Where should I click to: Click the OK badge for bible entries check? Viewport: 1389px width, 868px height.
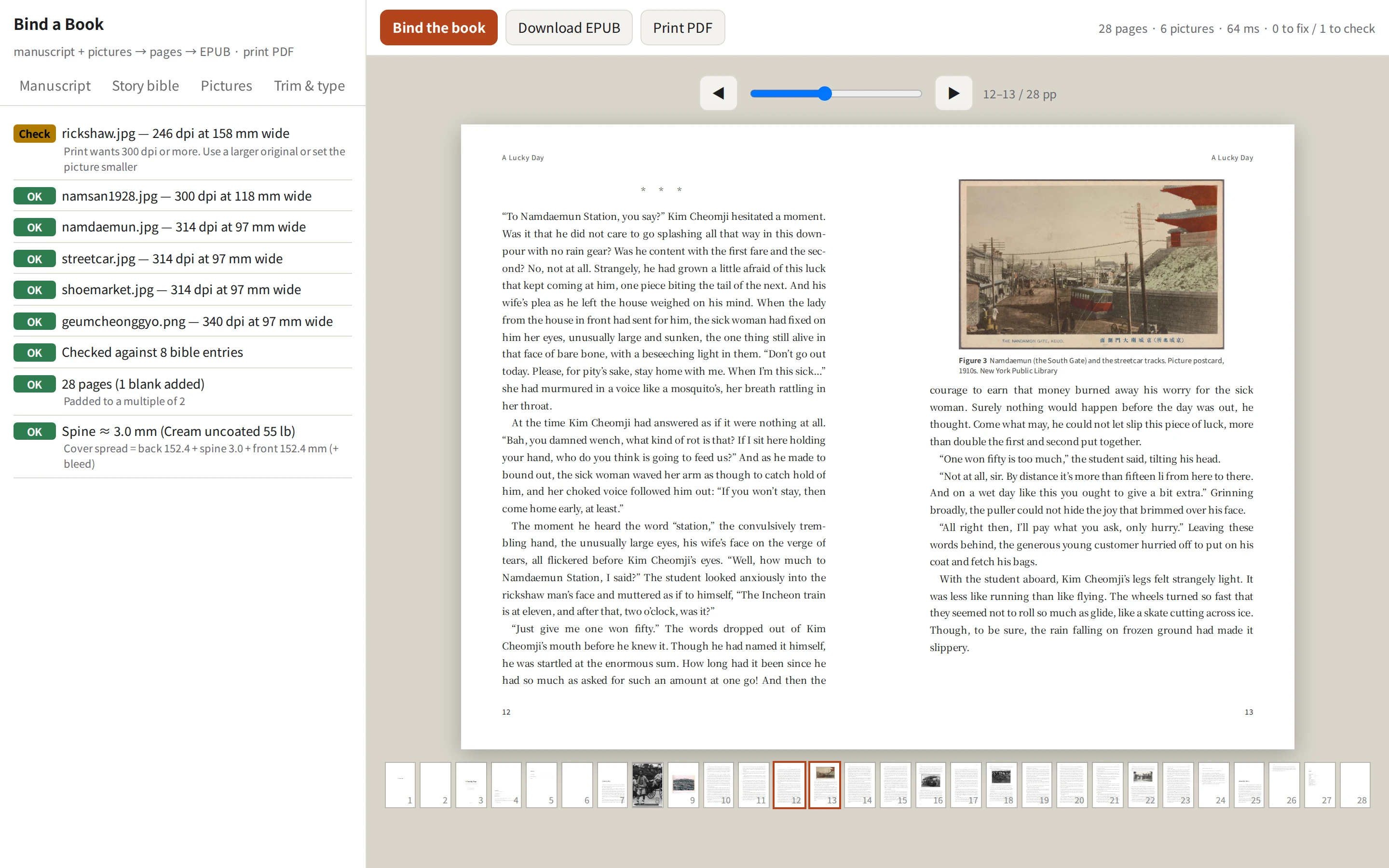[34, 353]
